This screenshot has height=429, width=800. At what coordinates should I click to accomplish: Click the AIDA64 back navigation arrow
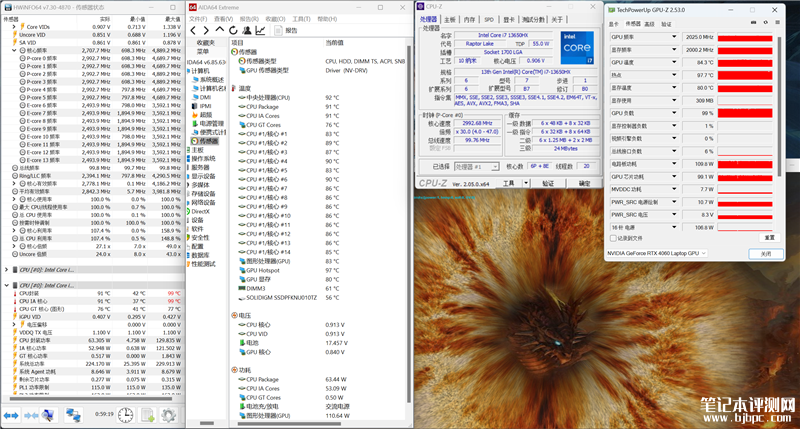[x=193, y=31]
